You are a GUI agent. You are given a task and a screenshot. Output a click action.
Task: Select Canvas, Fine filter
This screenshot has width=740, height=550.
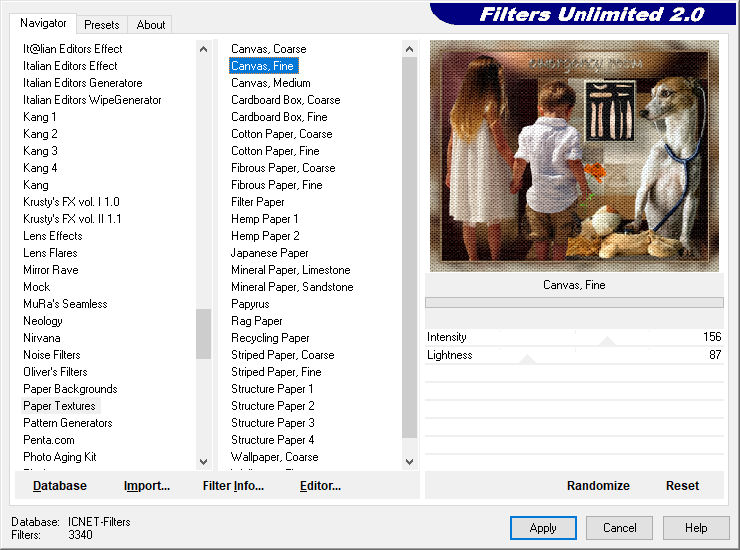click(263, 66)
